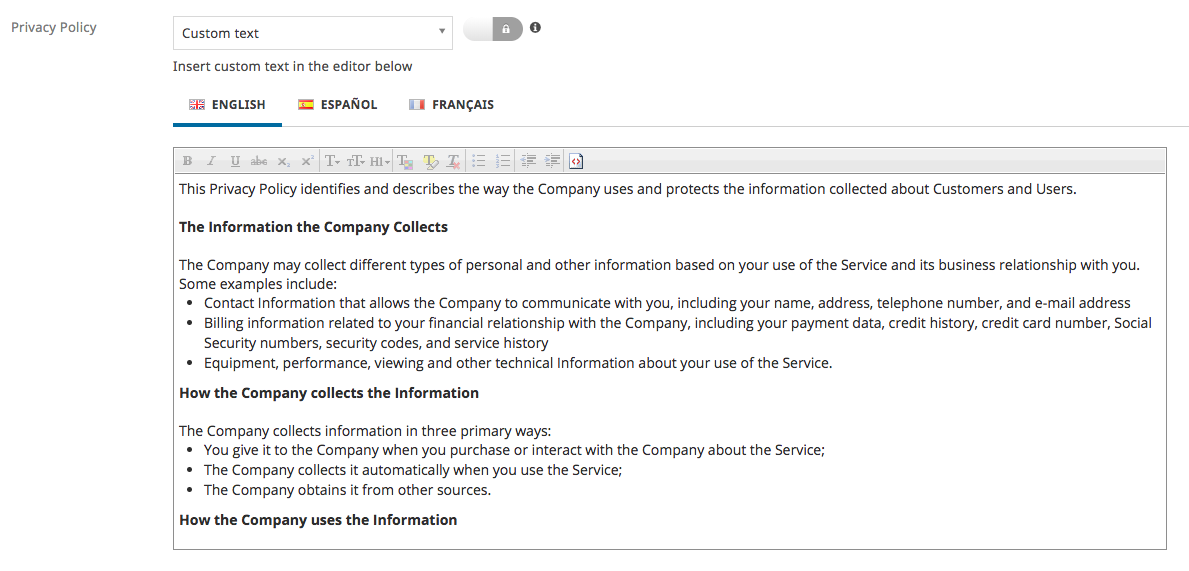
Task: Apply italic formatting
Action: pos(212,161)
